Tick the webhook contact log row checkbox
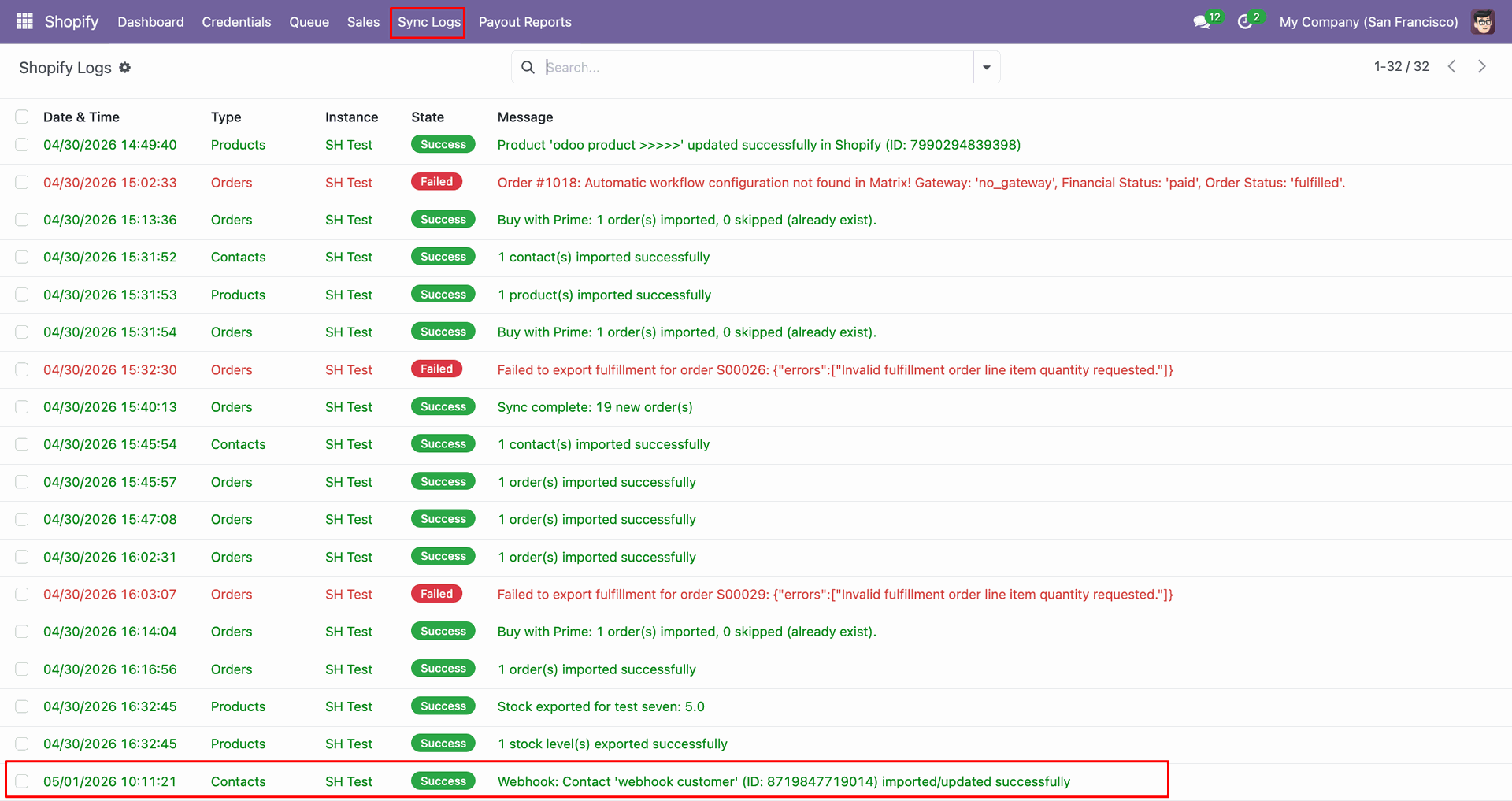Image resolution: width=1512 pixels, height=801 pixels. (22, 781)
